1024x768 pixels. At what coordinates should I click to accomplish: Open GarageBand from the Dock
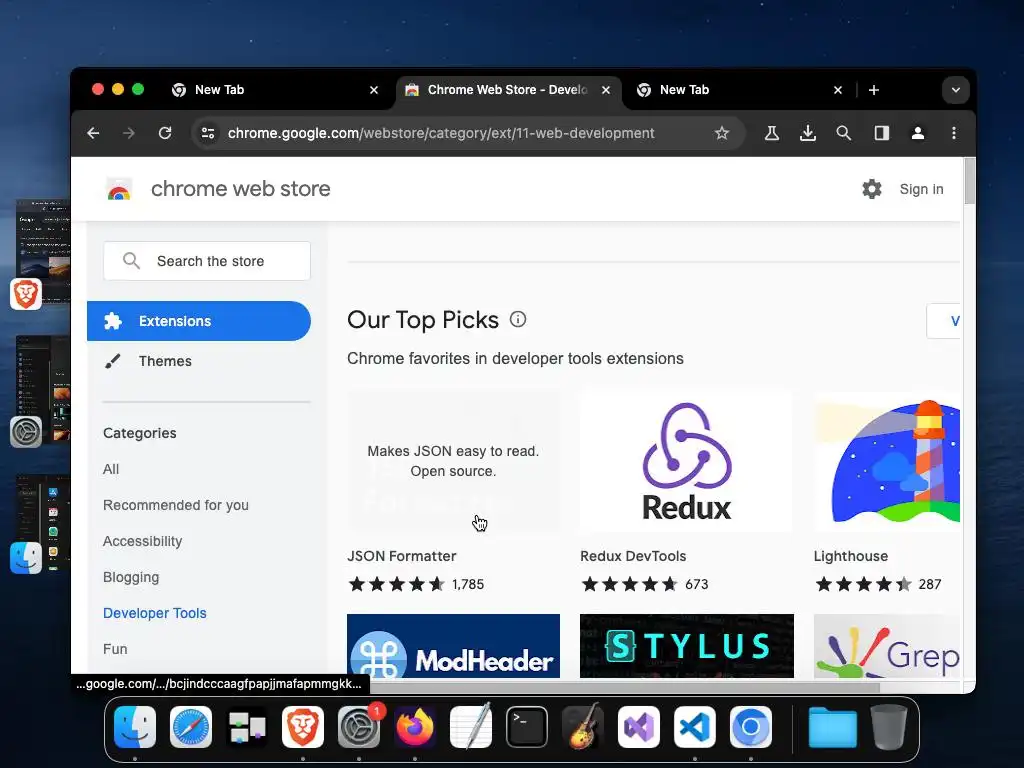tap(583, 727)
